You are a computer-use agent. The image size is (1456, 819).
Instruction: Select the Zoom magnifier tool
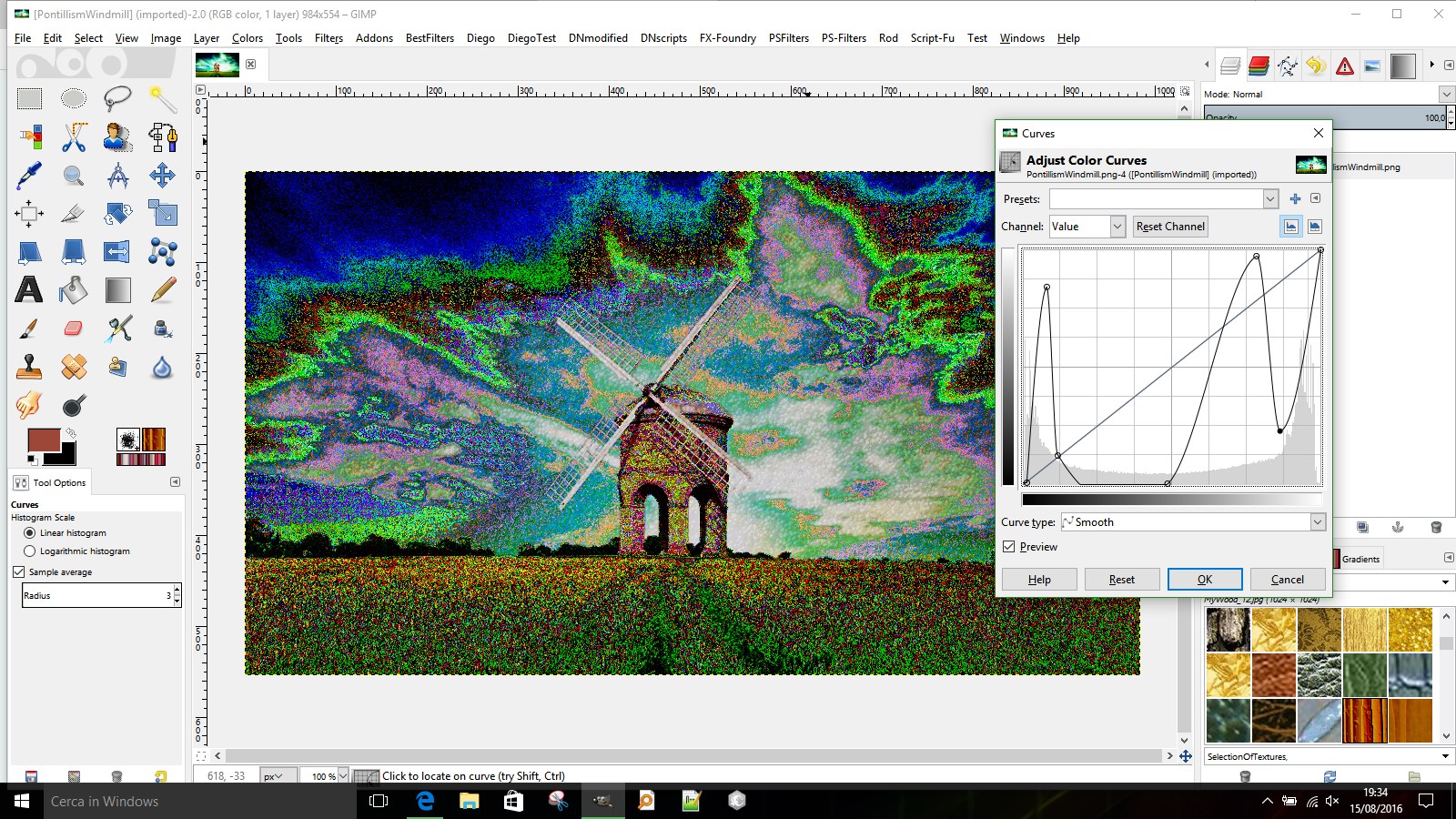click(x=74, y=175)
